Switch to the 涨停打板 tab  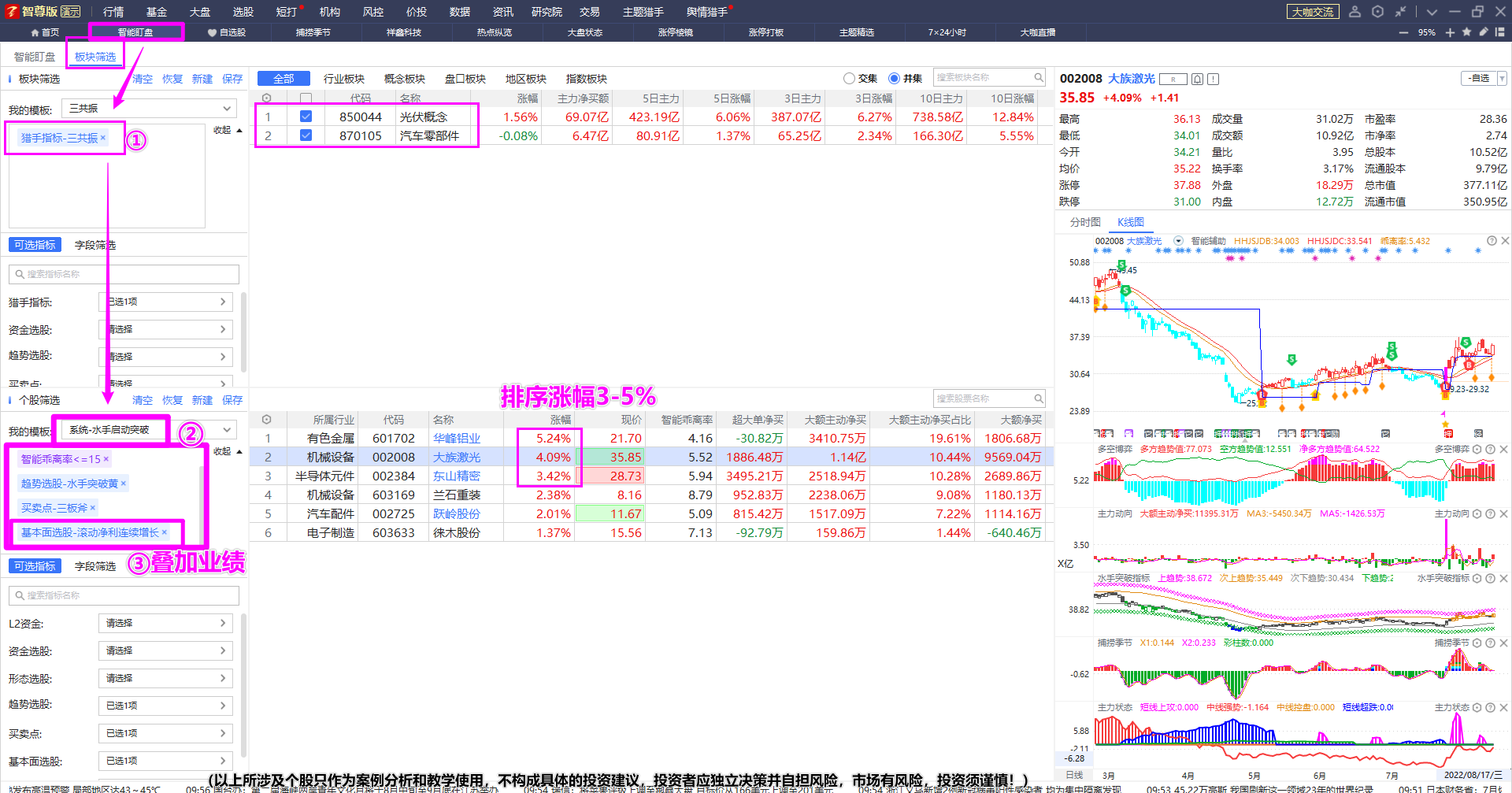point(766,32)
